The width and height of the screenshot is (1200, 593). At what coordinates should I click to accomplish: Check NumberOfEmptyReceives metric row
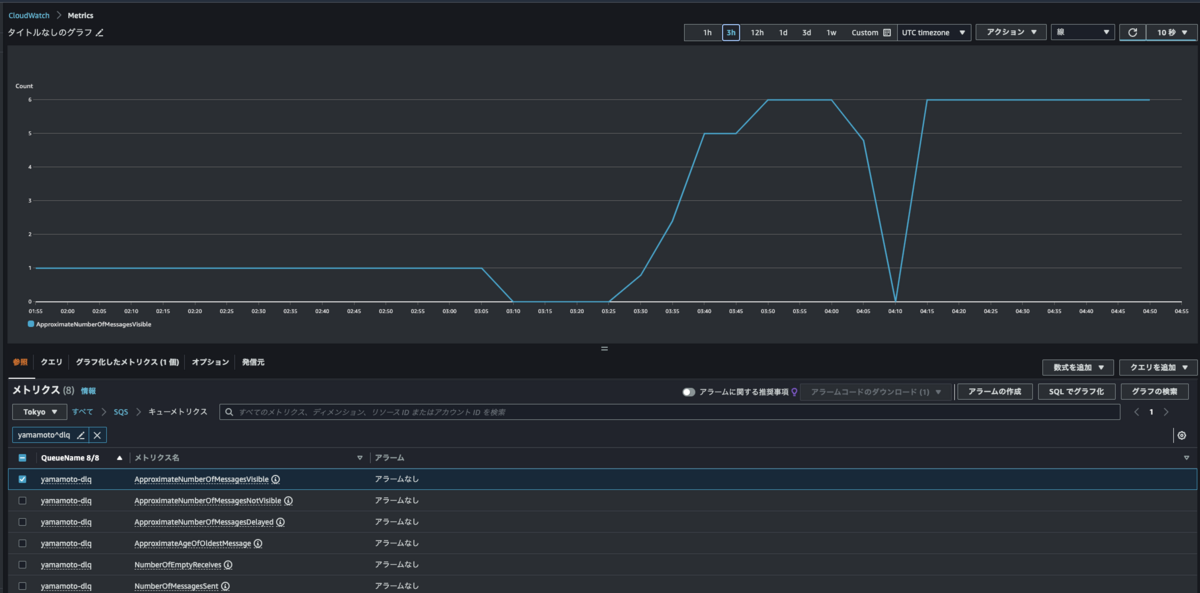(23, 565)
